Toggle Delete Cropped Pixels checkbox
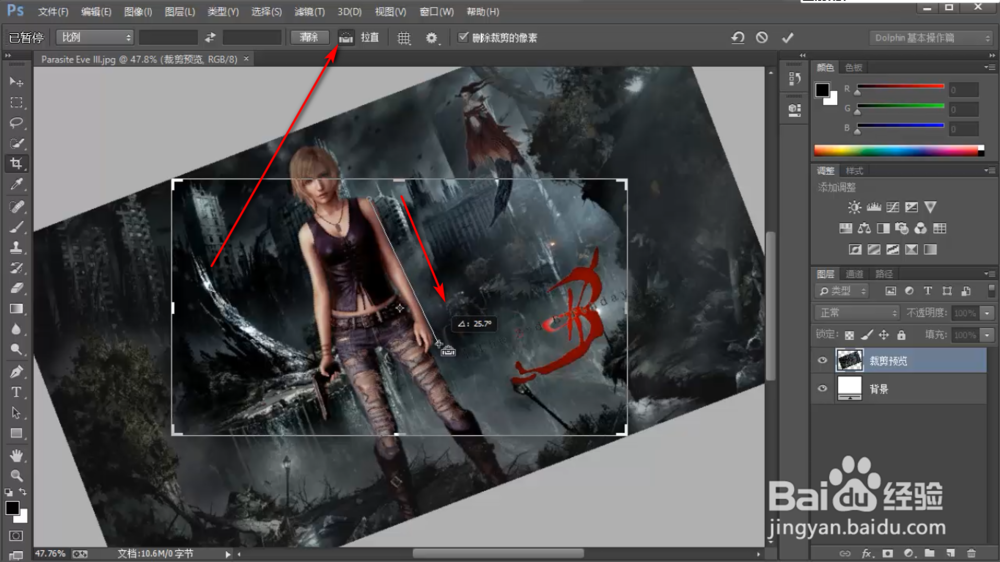 463,37
